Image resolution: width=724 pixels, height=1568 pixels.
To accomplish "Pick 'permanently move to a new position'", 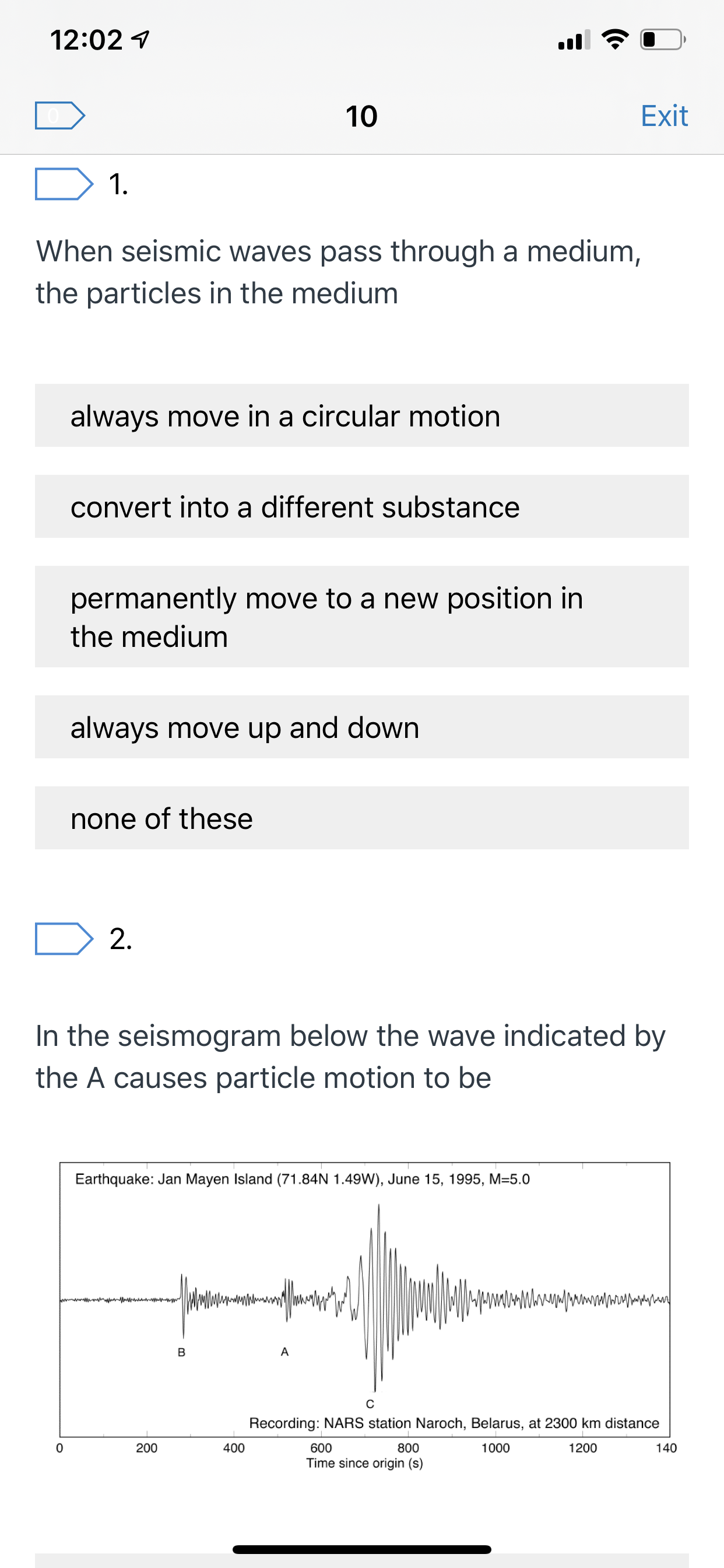I will click(362, 617).
